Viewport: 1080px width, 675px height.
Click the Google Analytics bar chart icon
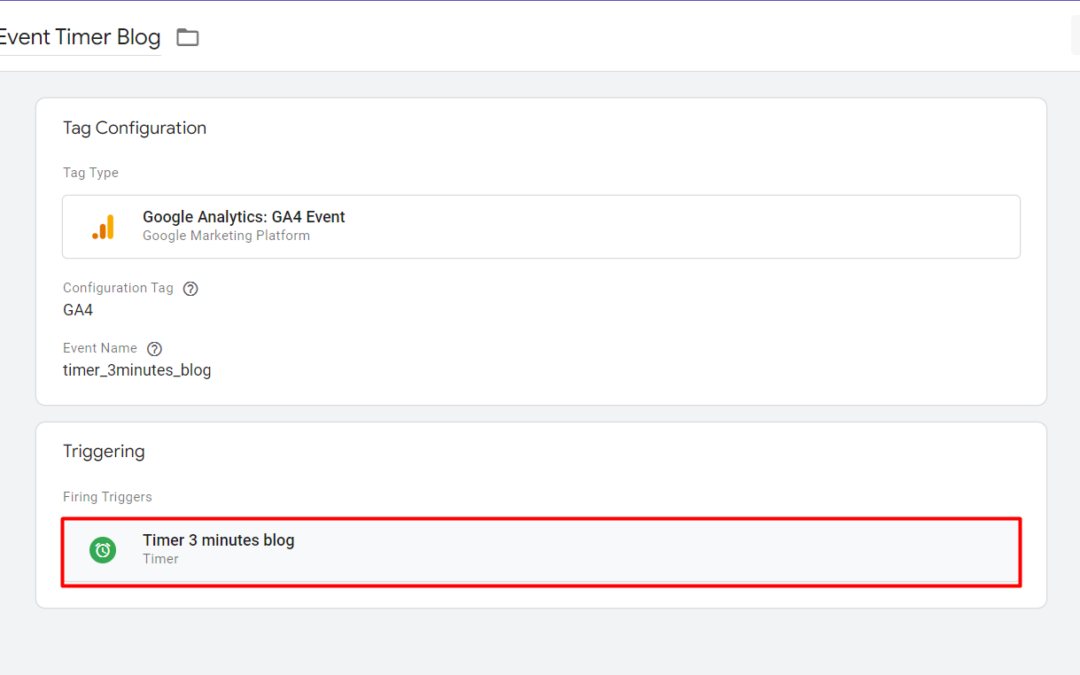click(103, 227)
